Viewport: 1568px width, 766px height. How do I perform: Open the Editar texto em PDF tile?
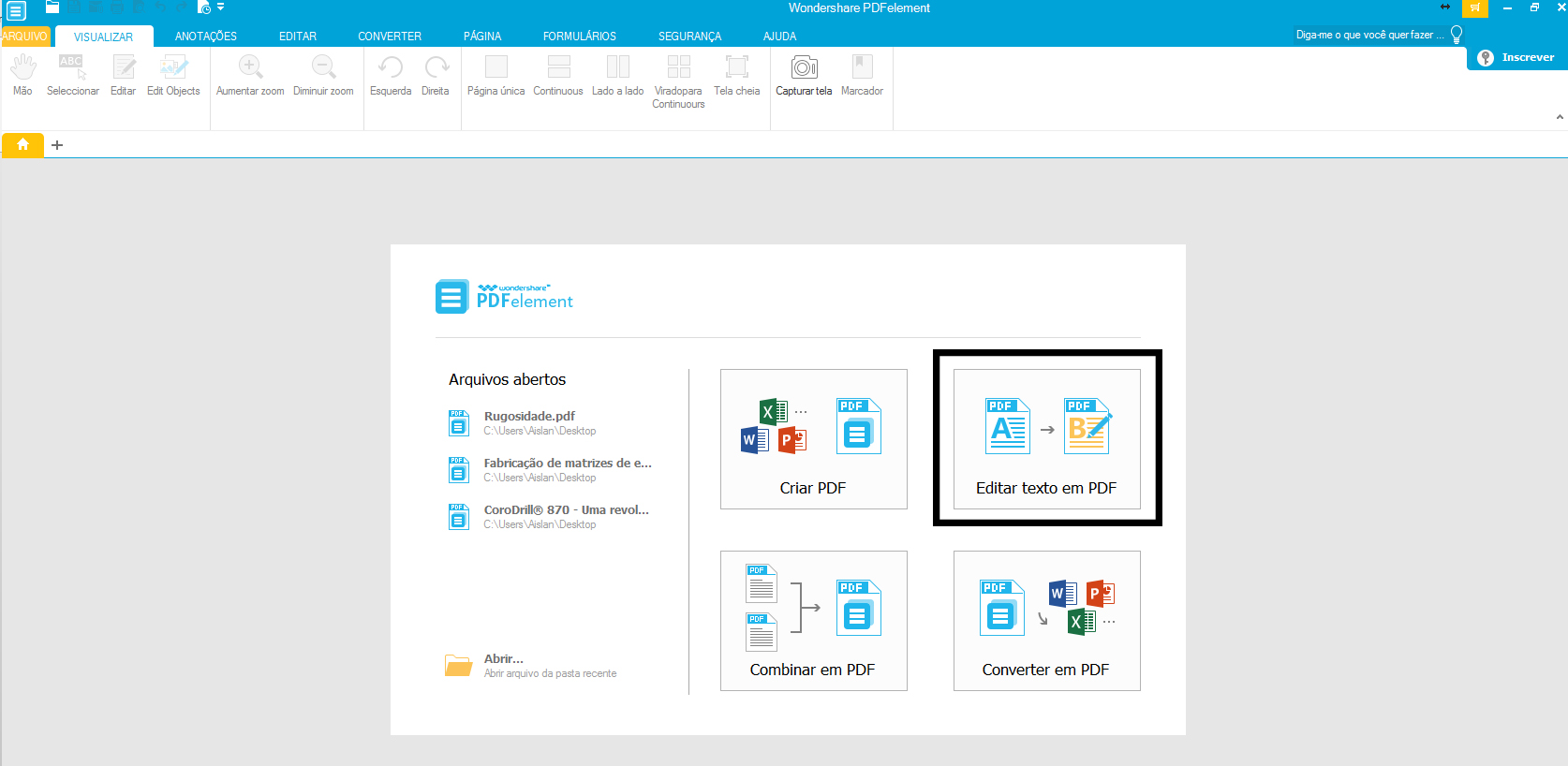coord(1047,439)
